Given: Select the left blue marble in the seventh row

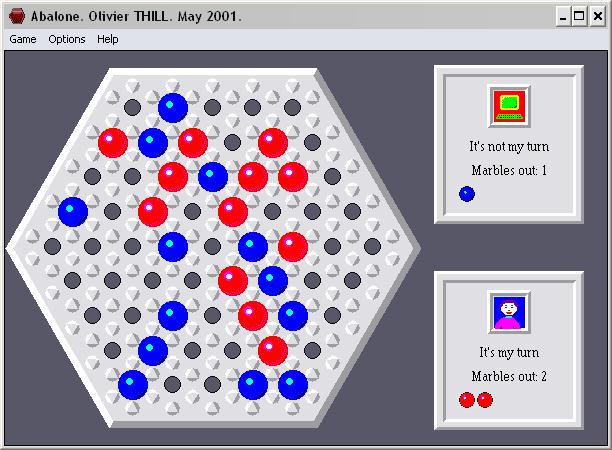Looking at the screenshot, I should coord(173,316).
